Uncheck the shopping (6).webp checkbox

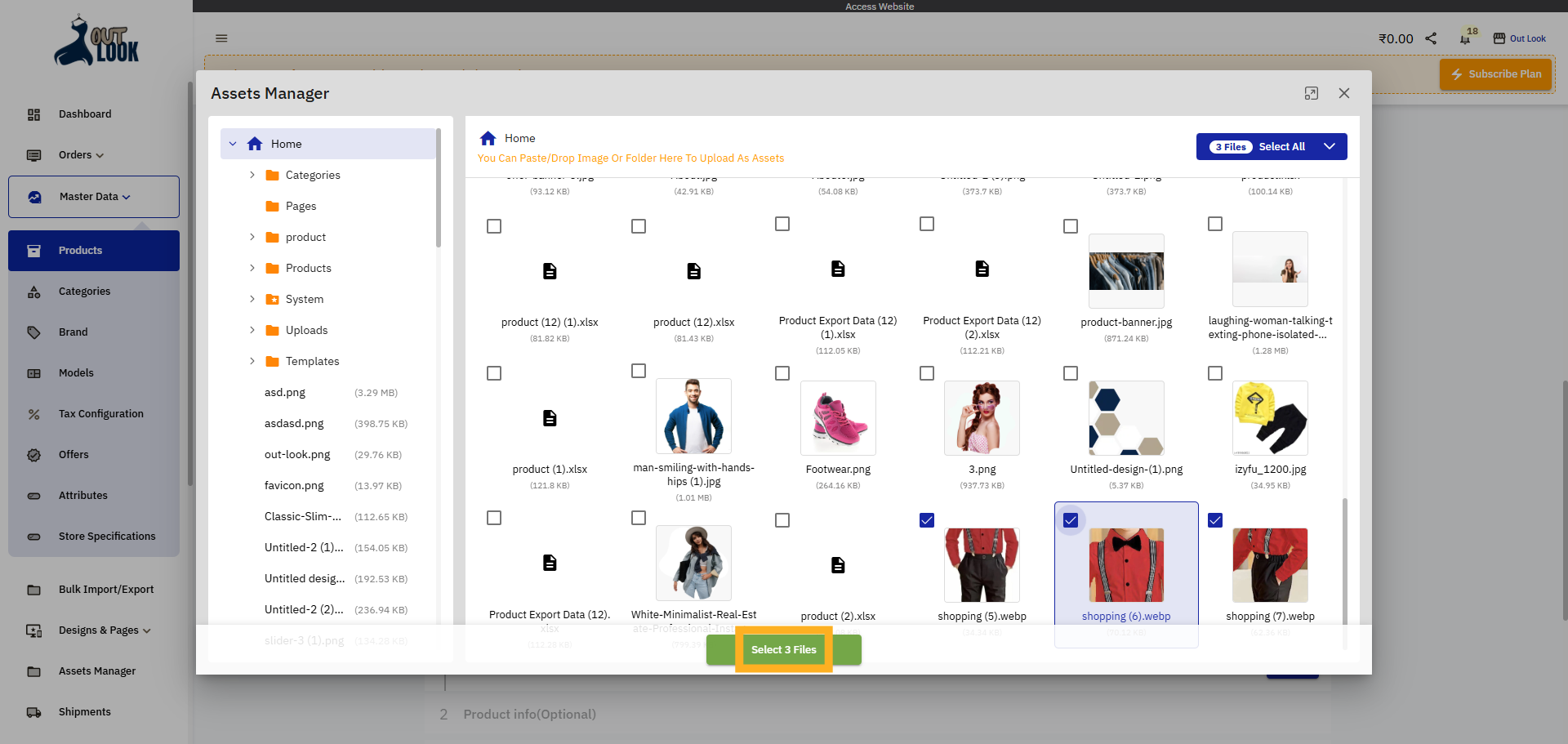click(x=1071, y=520)
